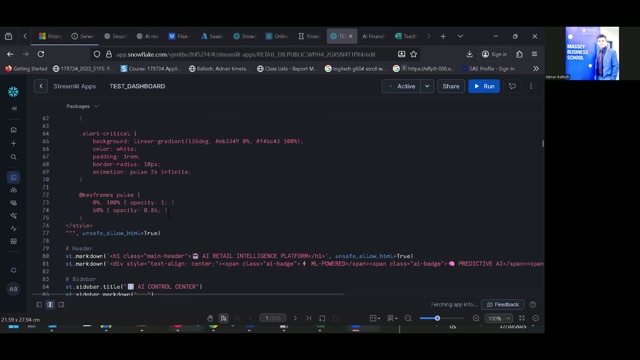Open the Firefox hamburger application menu
Screen dimensions: 640x360
click(x=534, y=54)
